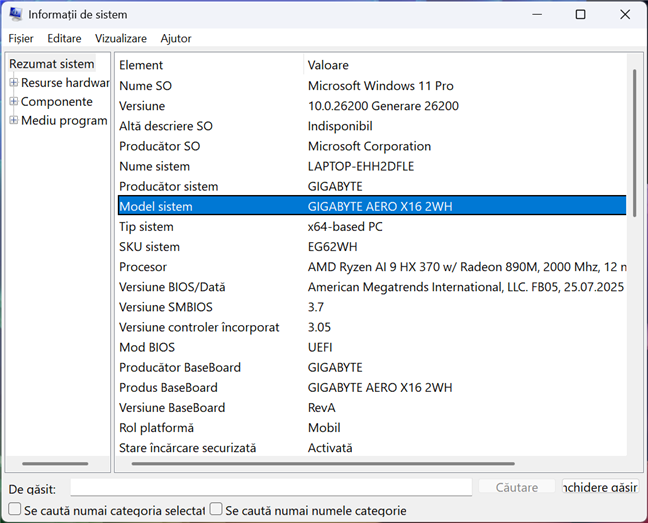Select the Rol platformă row

(372, 428)
